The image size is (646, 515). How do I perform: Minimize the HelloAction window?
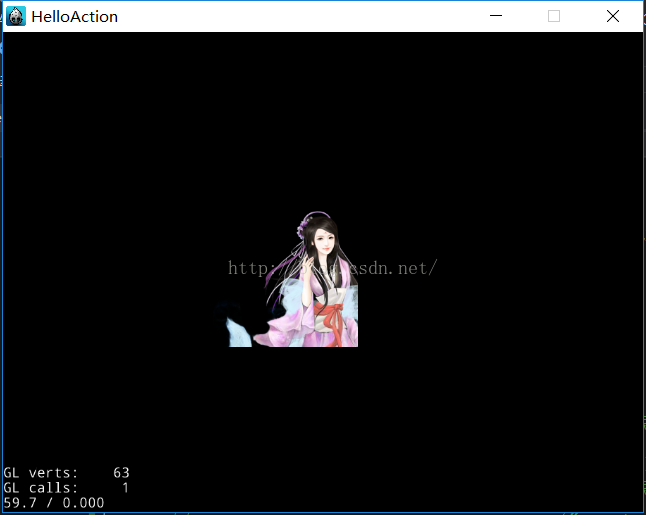click(496, 16)
